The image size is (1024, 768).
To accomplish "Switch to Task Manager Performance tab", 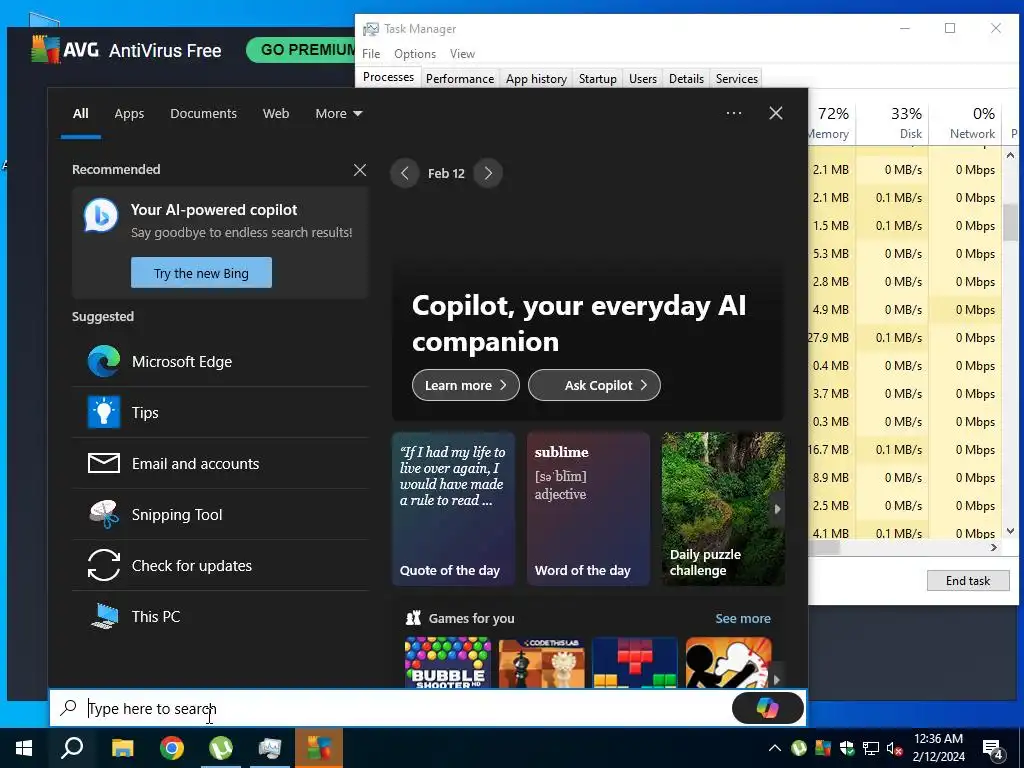I will (460, 78).
